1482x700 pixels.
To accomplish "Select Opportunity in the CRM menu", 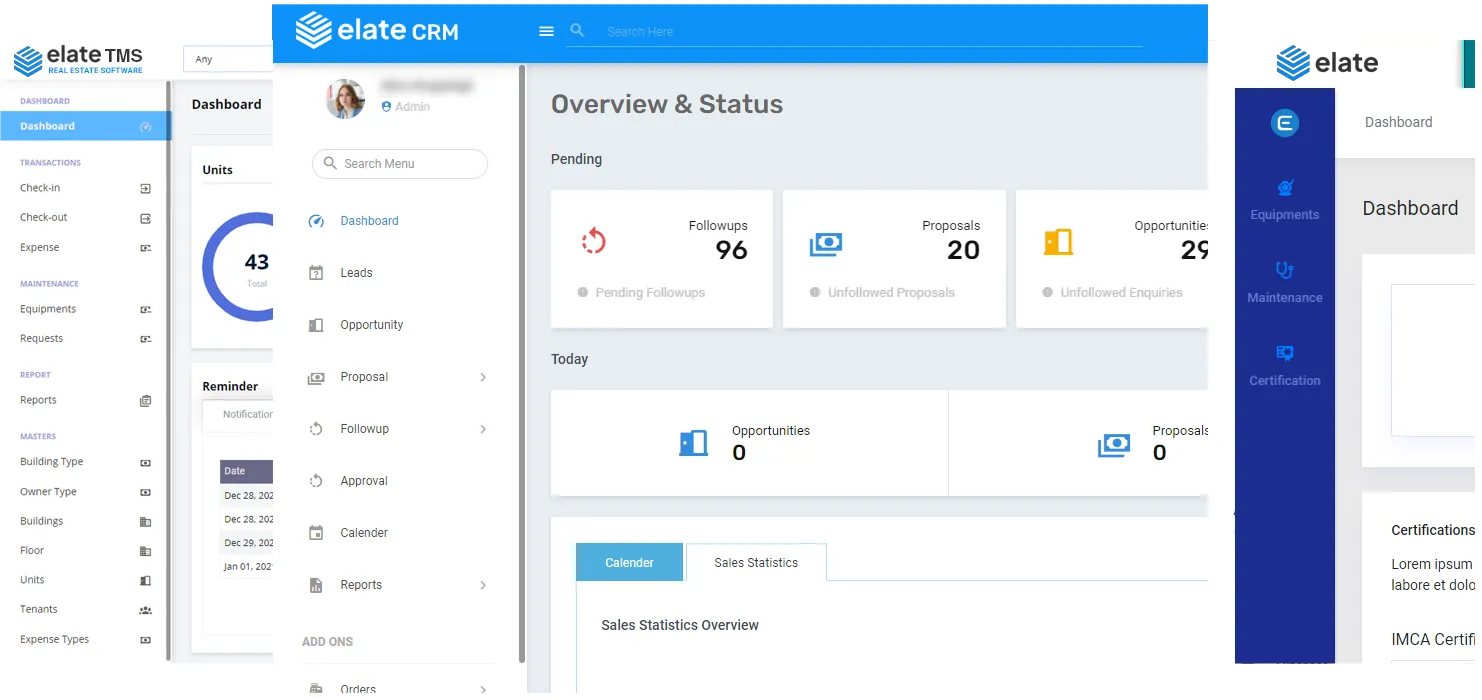I will point(372,325).
